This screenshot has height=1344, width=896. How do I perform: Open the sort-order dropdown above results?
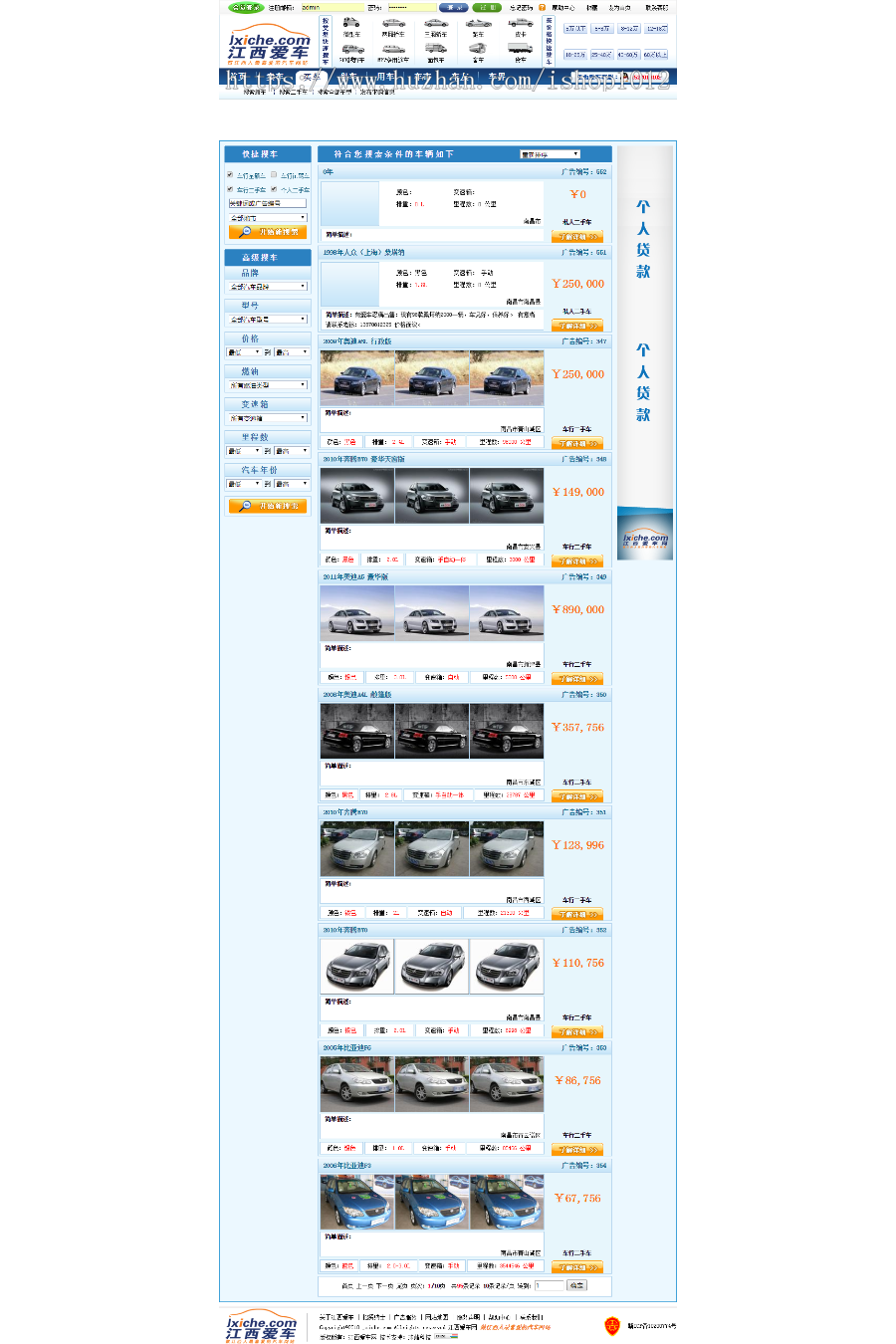550,154
